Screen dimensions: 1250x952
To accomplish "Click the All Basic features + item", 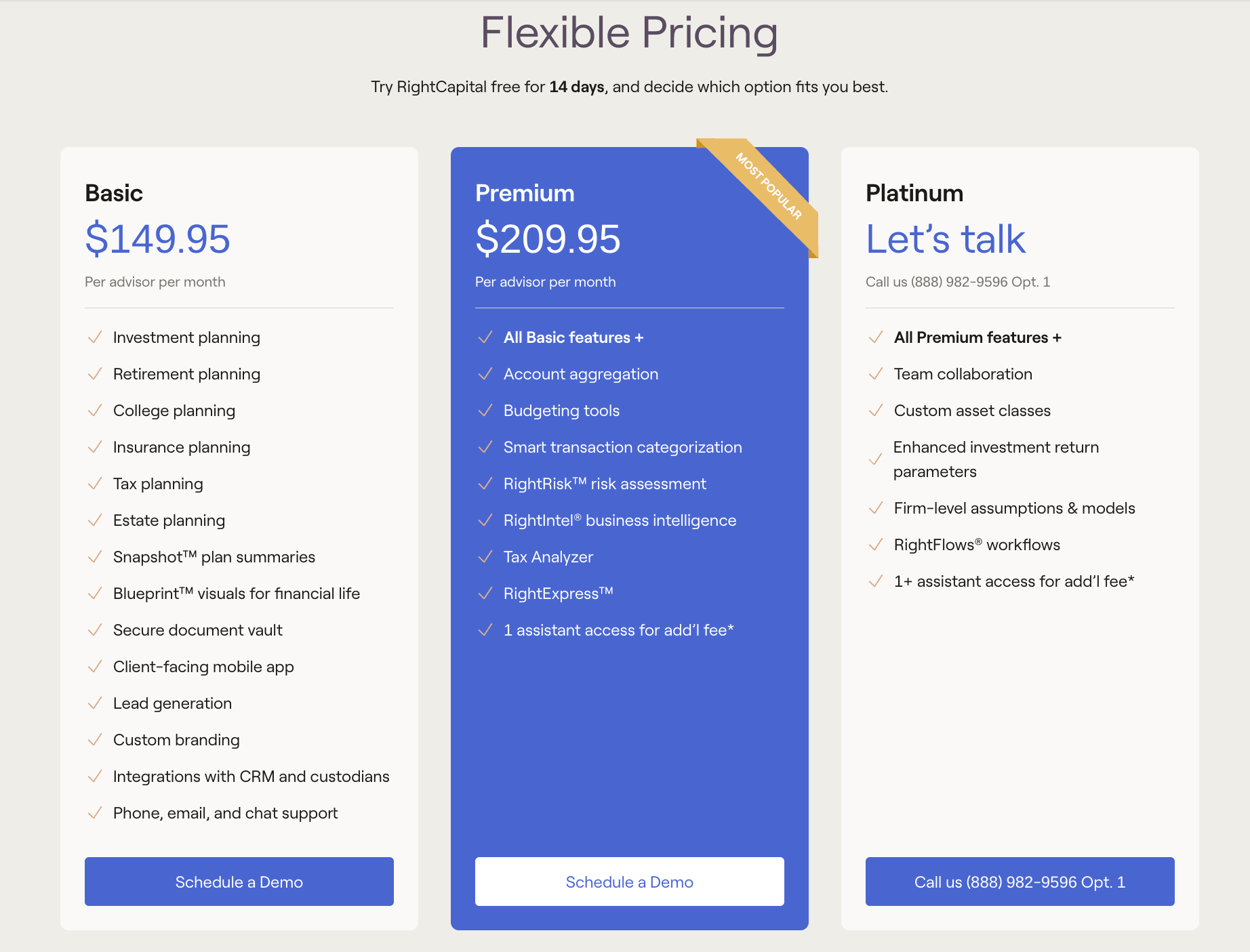I will pyautogui.click(x=573, y=337).
